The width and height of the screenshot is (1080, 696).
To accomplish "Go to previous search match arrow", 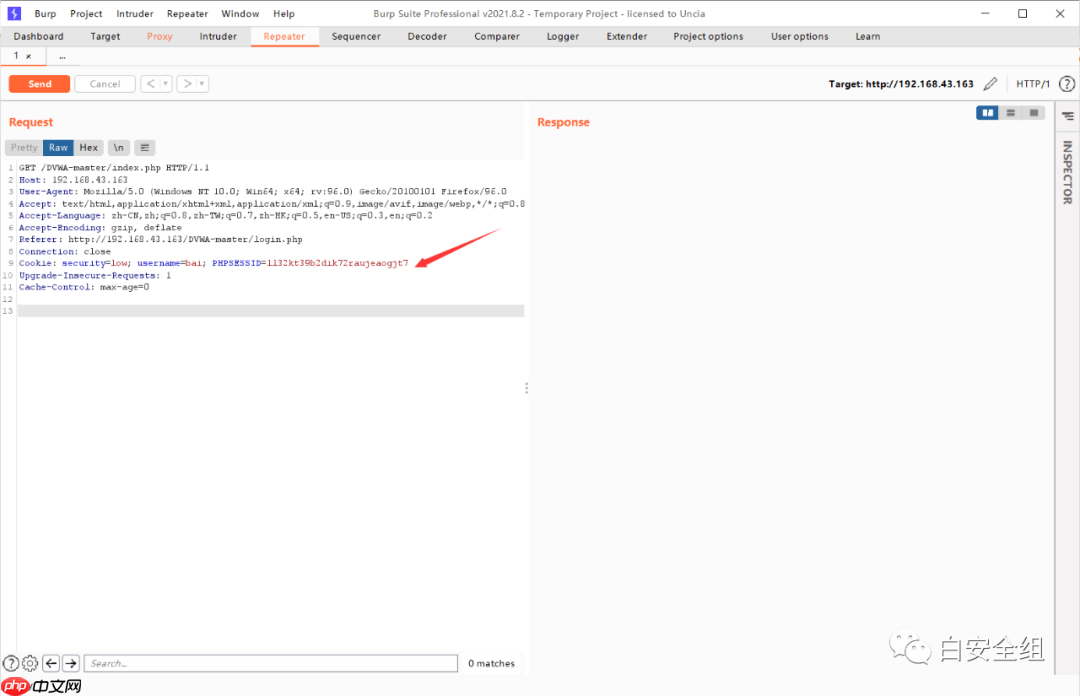I will coord(51,664).
